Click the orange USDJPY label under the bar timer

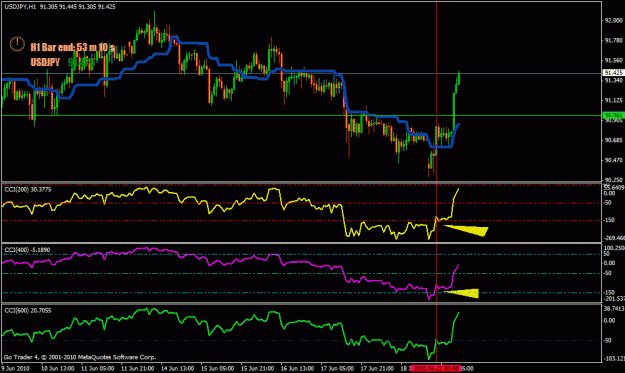coord(45,62)
